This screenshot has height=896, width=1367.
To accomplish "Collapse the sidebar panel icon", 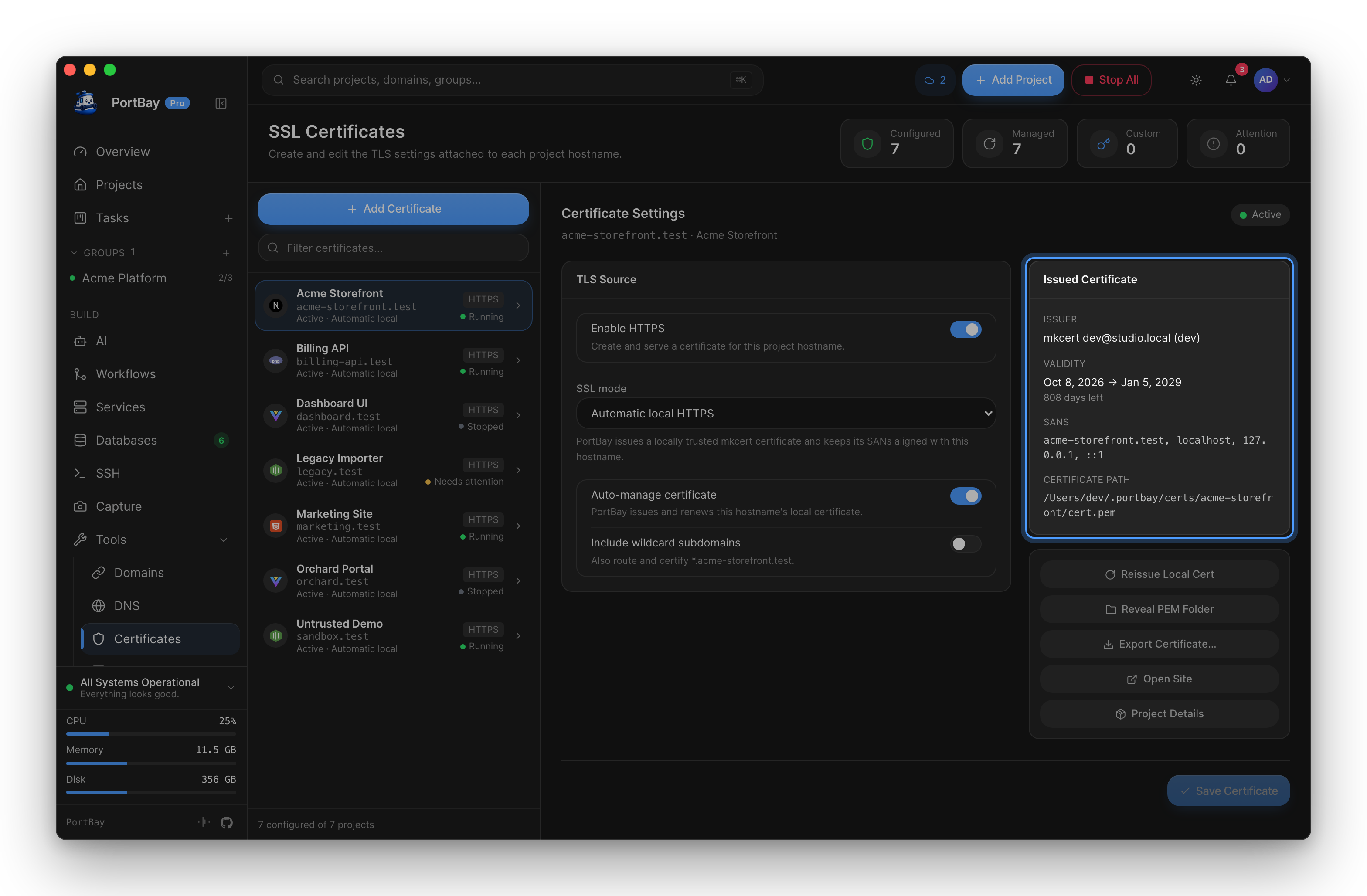I will tap(221, 103).
